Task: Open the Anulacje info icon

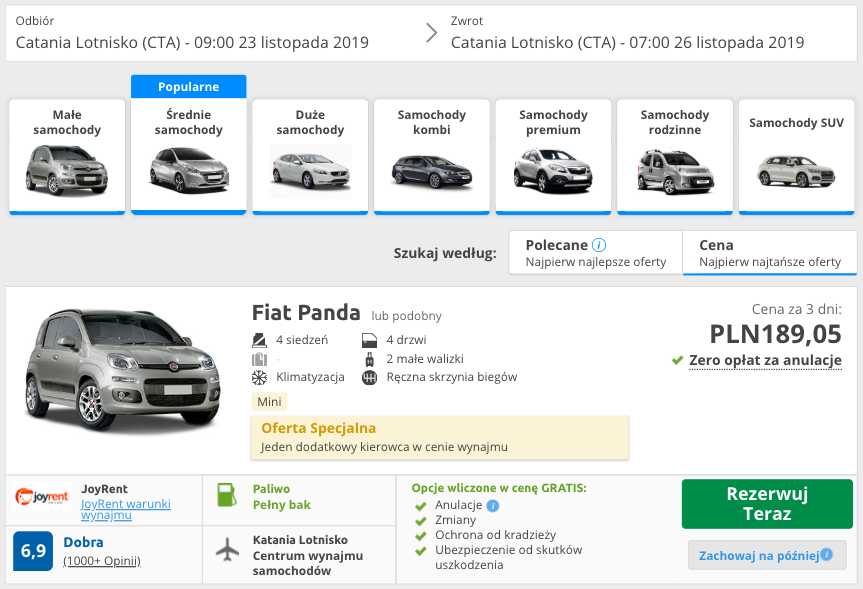Action: (x=493, y=505)
